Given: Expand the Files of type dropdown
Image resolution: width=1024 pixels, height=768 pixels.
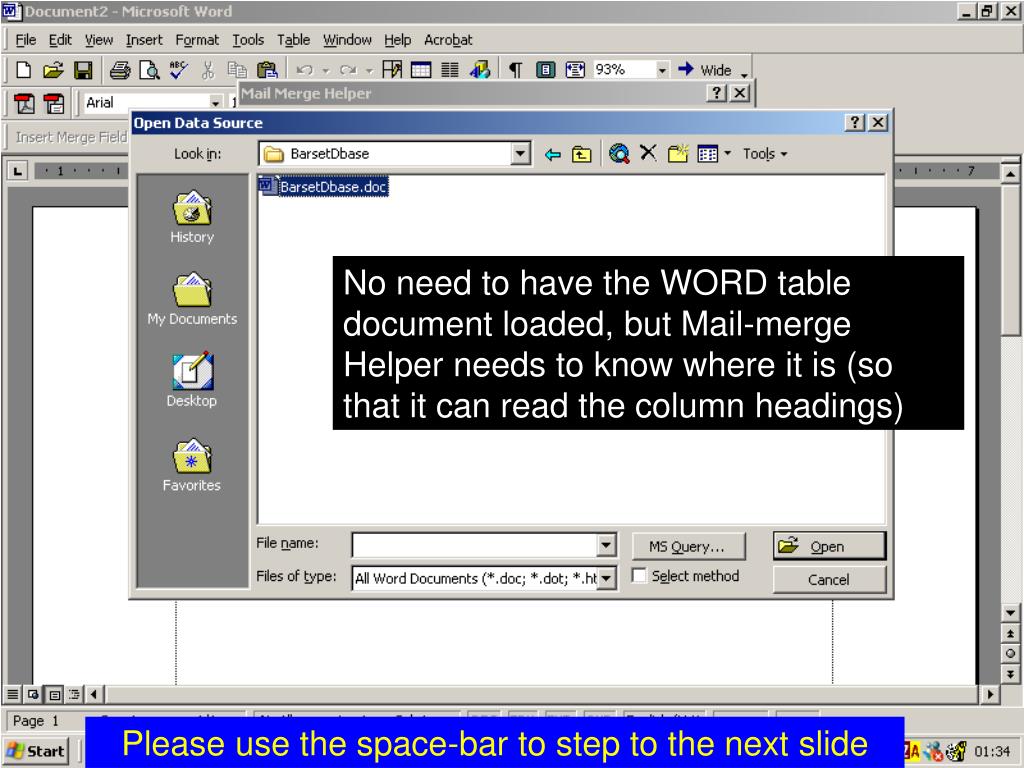Looking at the screenshot, I should coord(607,578).
